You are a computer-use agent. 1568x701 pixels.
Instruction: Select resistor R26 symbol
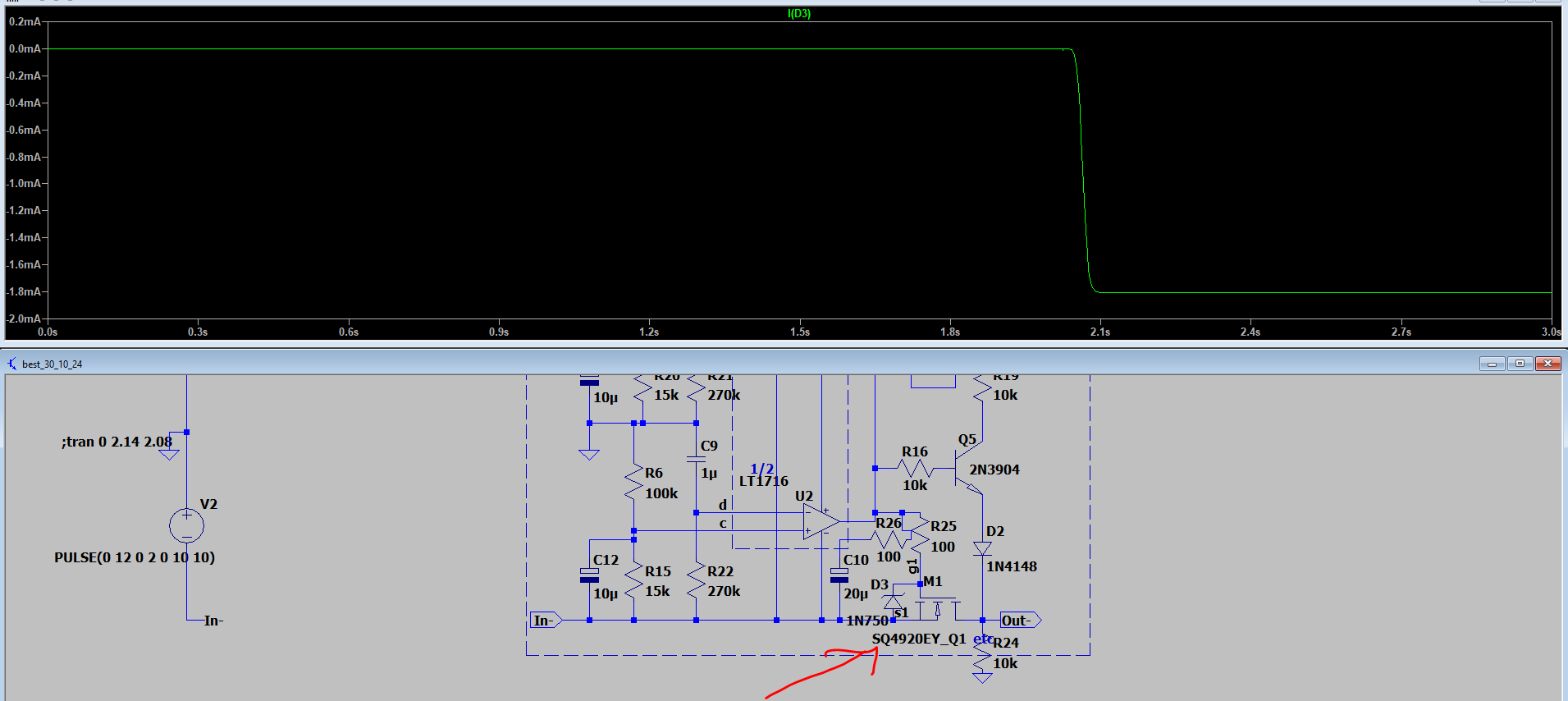(x=889, y=539)
